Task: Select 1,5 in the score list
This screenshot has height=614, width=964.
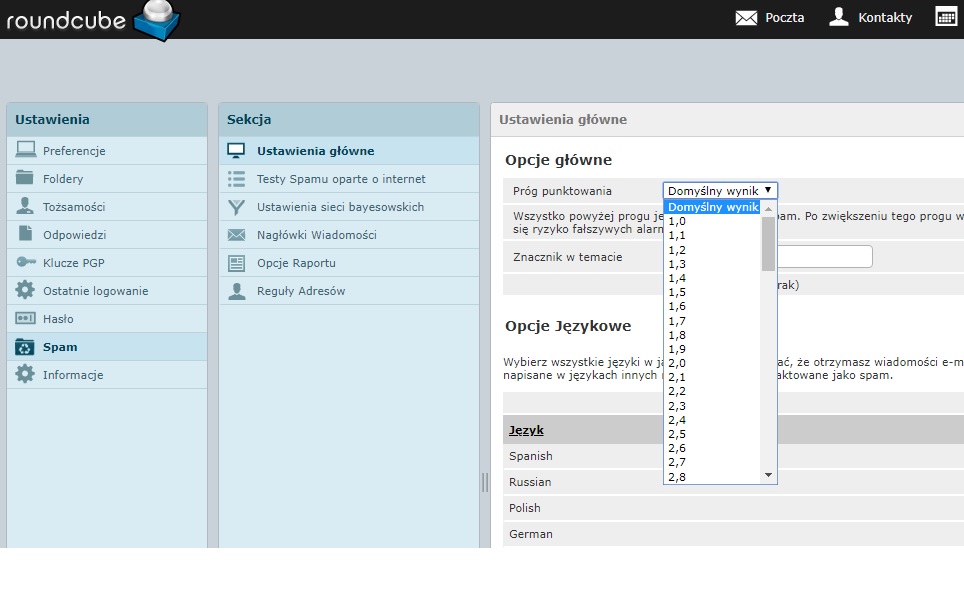Action: [x=677, y=292]
